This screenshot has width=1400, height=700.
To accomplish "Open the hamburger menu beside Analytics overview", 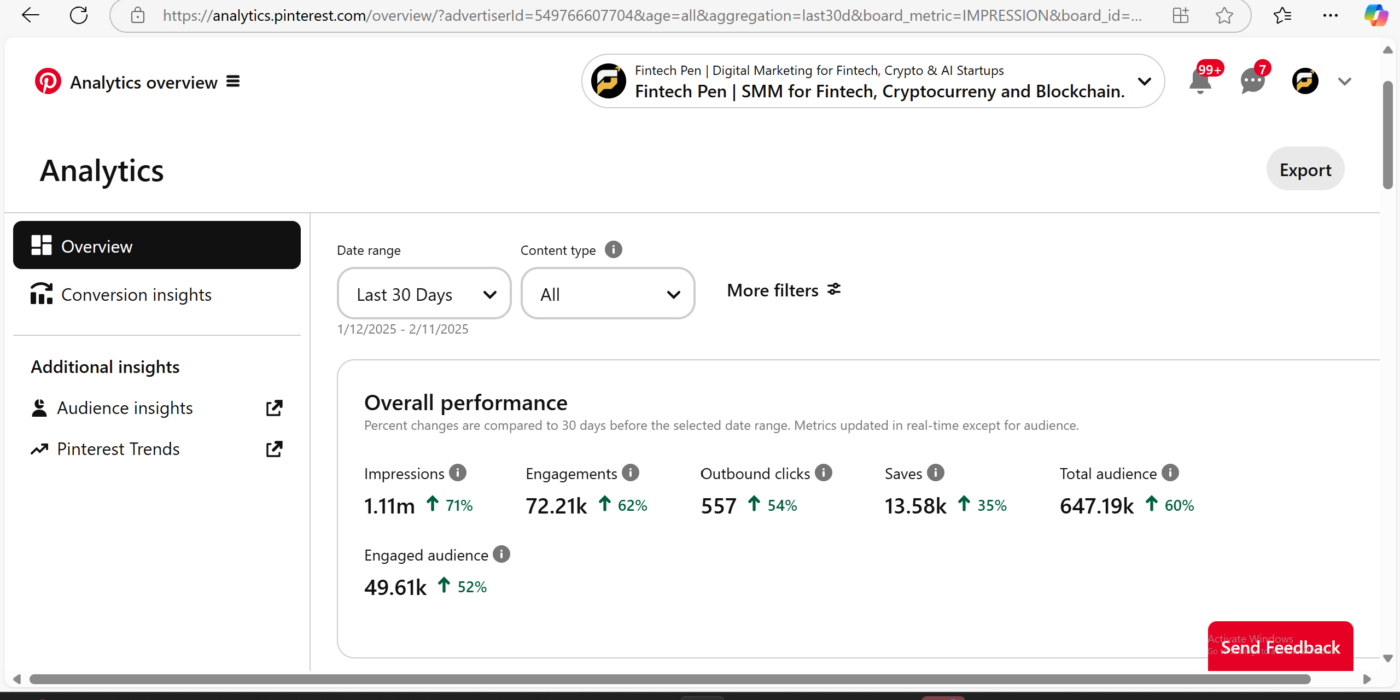I will tap(233, 81).
